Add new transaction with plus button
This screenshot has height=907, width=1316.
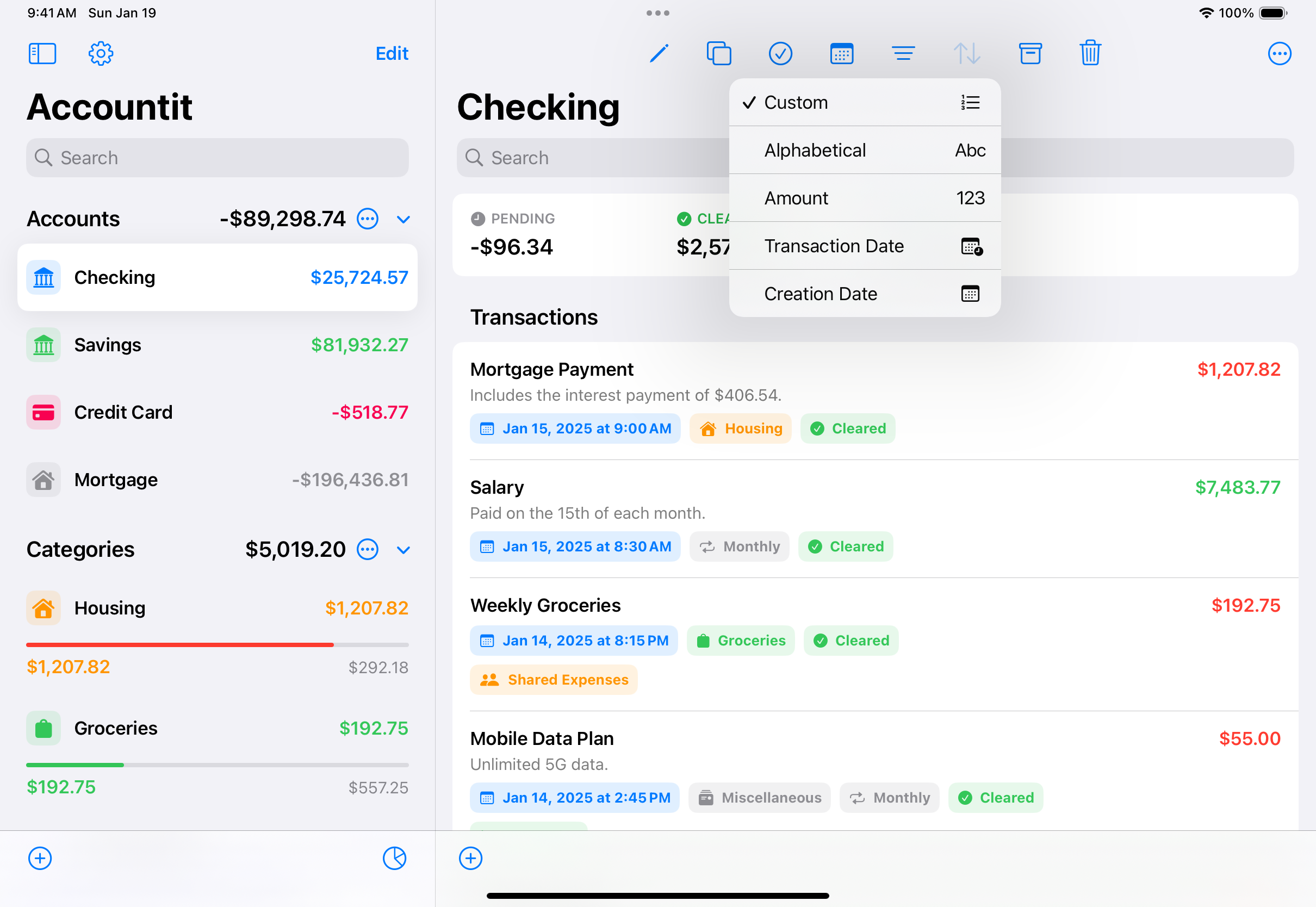pos(470,858)
